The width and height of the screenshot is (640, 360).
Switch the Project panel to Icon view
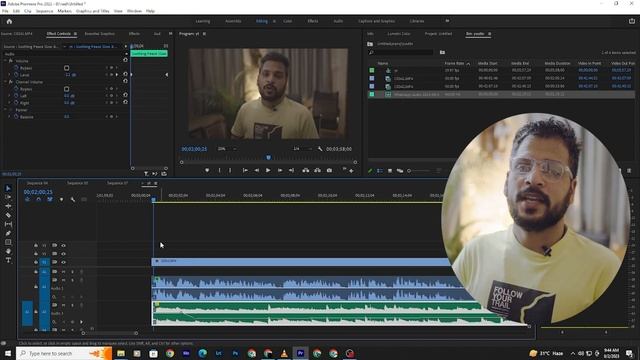click(x=390, y=171)
